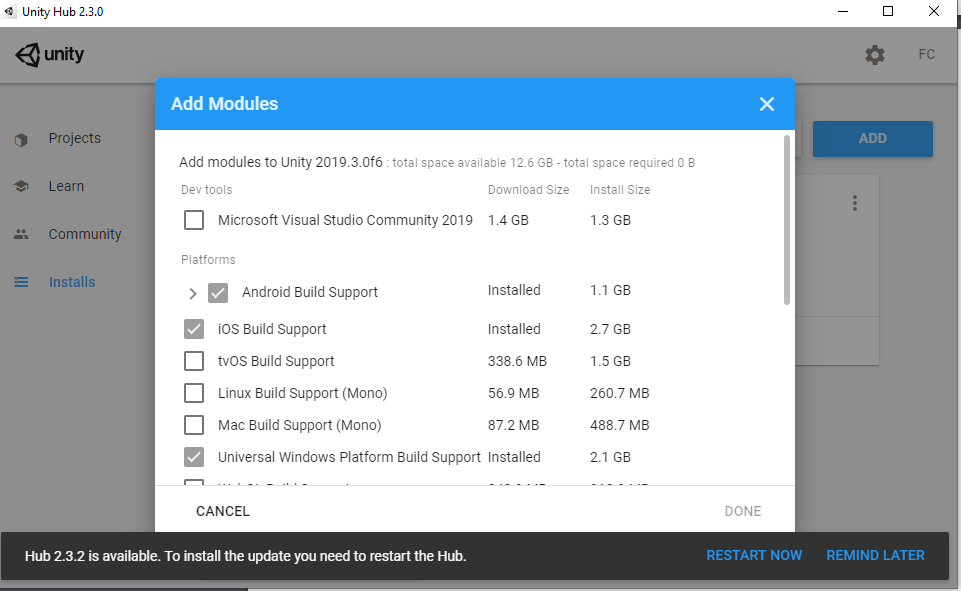Open the three-dot menu on install card
This screenshot has height=591, width=961.
[854, 203]
